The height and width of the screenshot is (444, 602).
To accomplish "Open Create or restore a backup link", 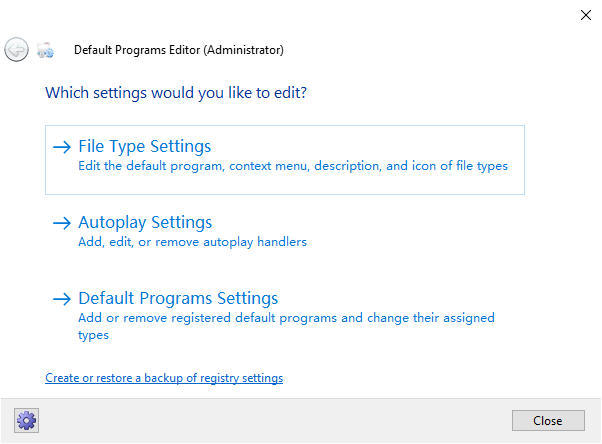I will tap(164, 378).
